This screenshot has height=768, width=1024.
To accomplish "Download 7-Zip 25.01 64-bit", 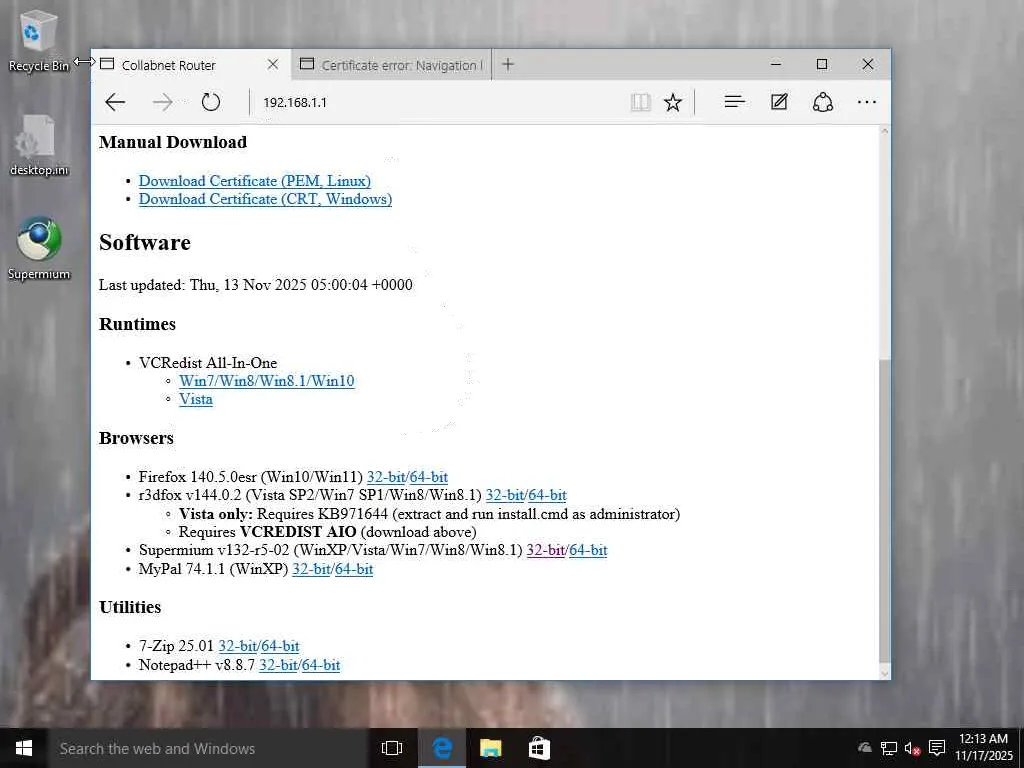I will [280, 646].
